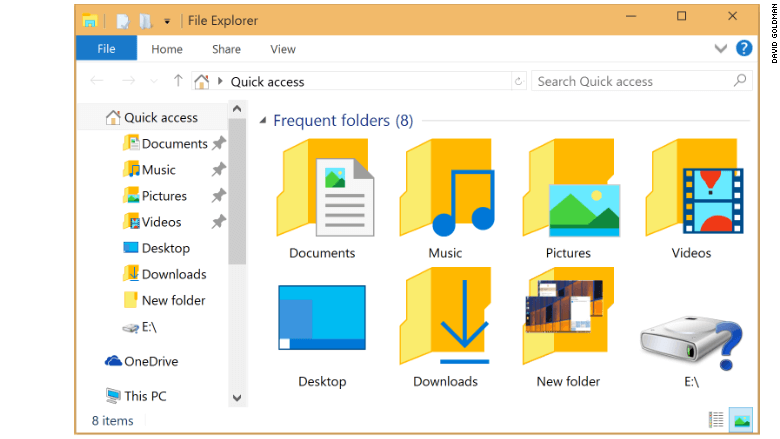Collapse the Frequent folders group
Viewport: 780px width, 439px height.
pyautogui.click(x=263, y=120)
